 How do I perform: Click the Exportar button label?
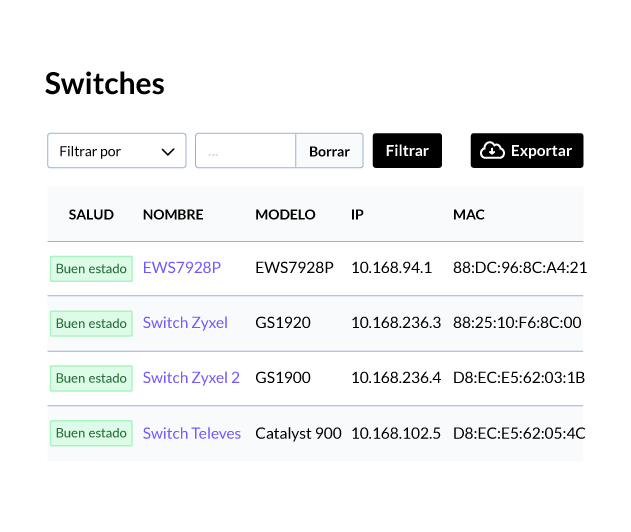point(541,151)
